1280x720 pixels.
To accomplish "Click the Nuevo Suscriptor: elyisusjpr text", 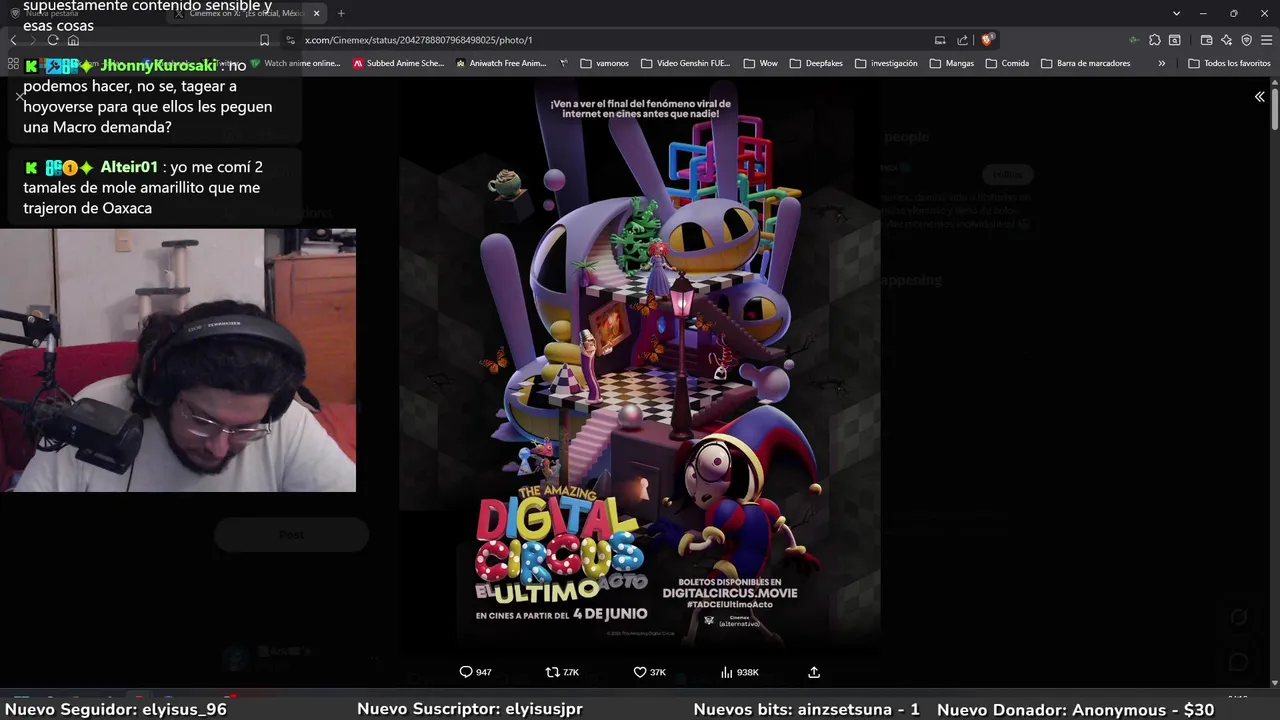I will click(470, 709).
